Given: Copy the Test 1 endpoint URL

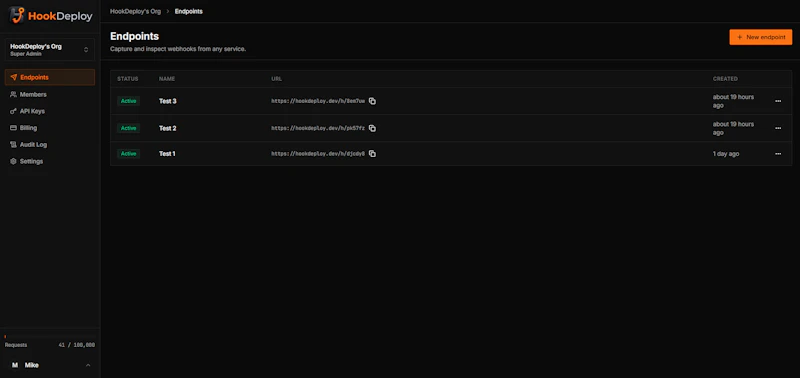Looking at the screenshot, I should click(372, 154).
